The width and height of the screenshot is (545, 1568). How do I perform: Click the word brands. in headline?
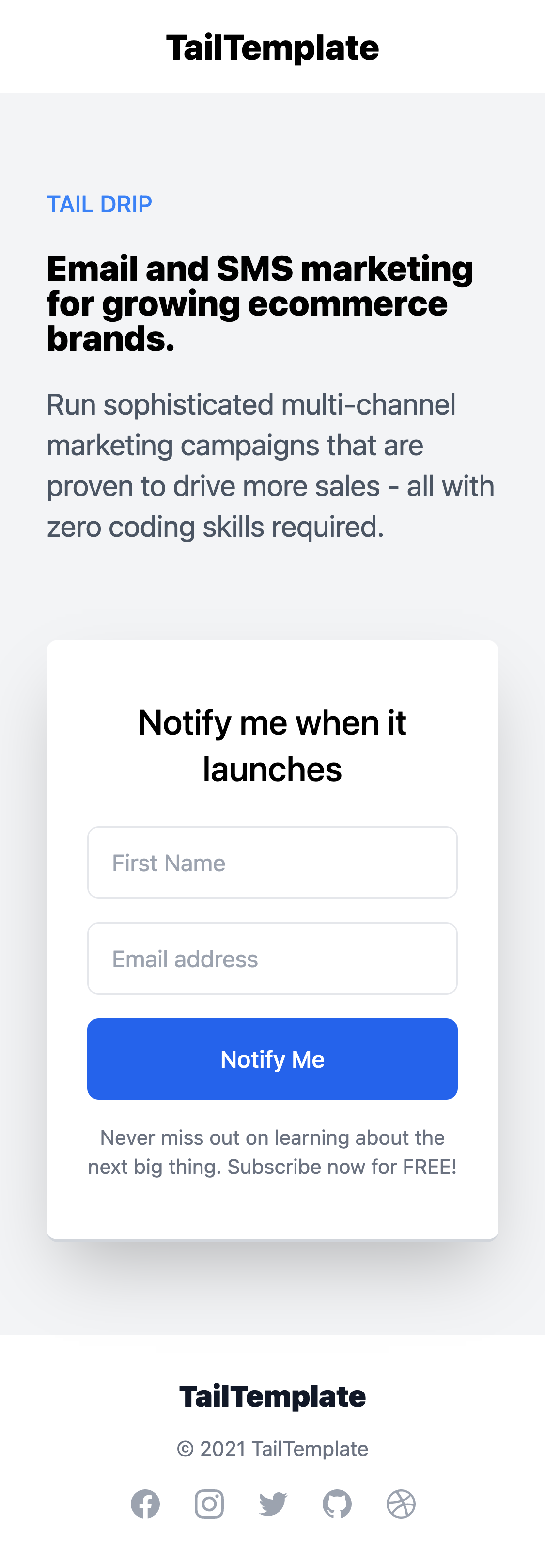tap(111, 338)
